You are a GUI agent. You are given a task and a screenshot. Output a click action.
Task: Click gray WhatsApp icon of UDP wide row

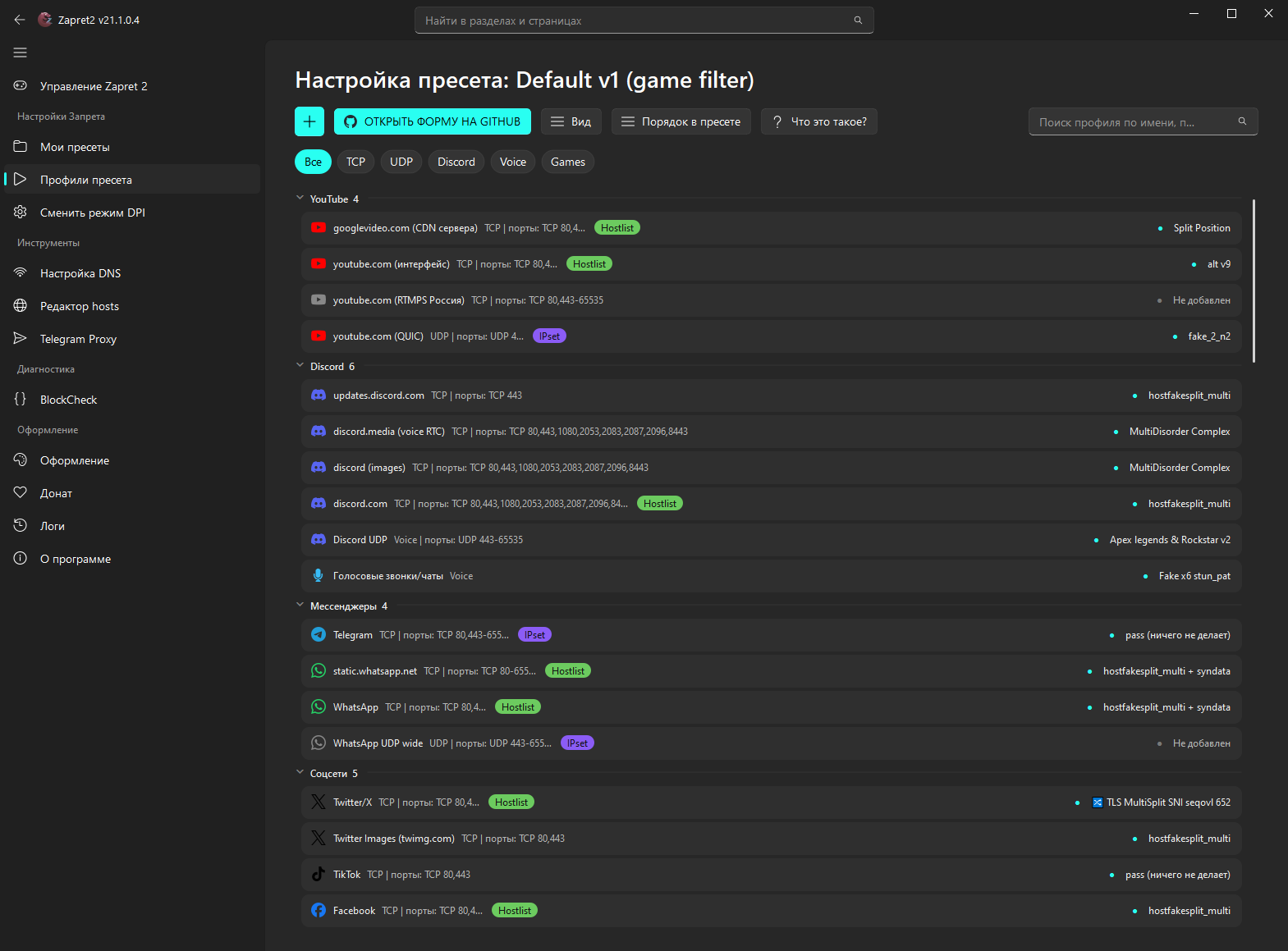pos(319,743)
